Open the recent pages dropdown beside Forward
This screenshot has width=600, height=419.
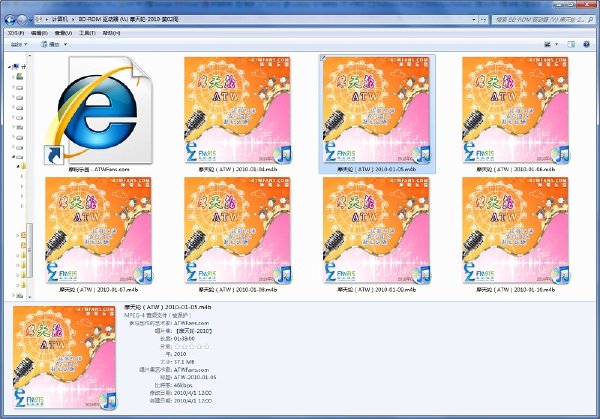[x=30, y=19]
